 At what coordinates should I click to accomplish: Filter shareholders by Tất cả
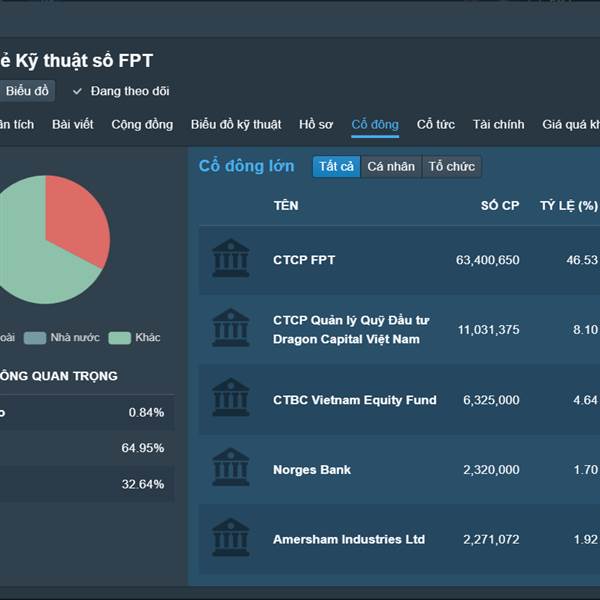tap(336, 166)
